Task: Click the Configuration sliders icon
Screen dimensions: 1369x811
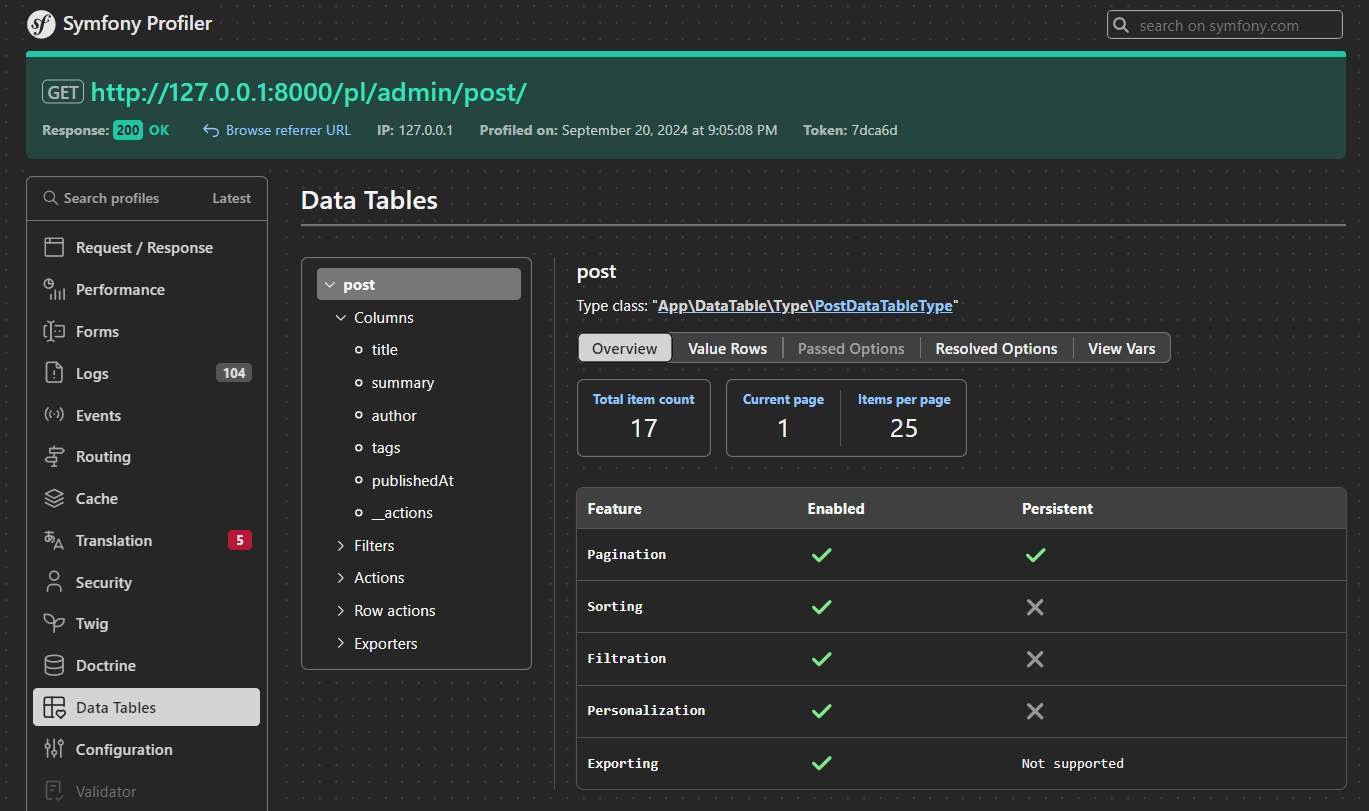Action: [x=55, y=749]
